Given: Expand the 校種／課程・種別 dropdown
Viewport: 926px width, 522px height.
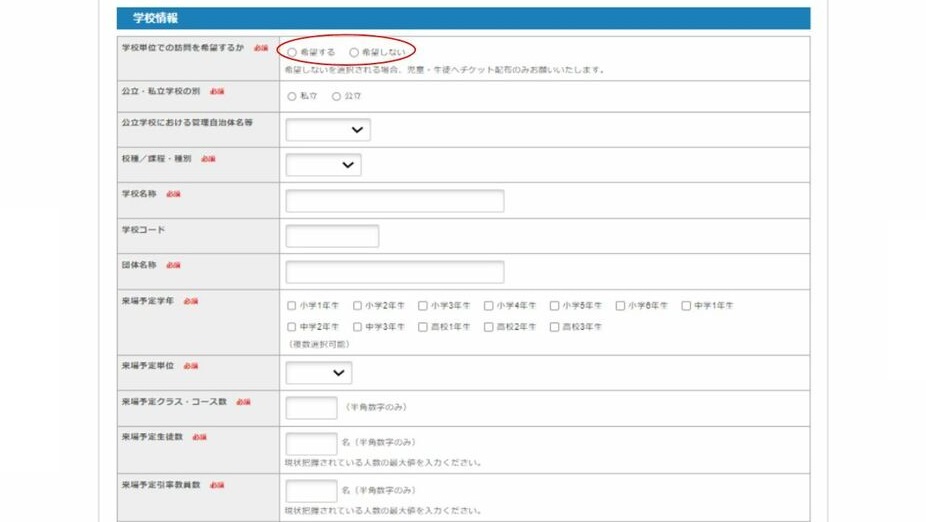Looking at the screenshot, I should (323, 165).
